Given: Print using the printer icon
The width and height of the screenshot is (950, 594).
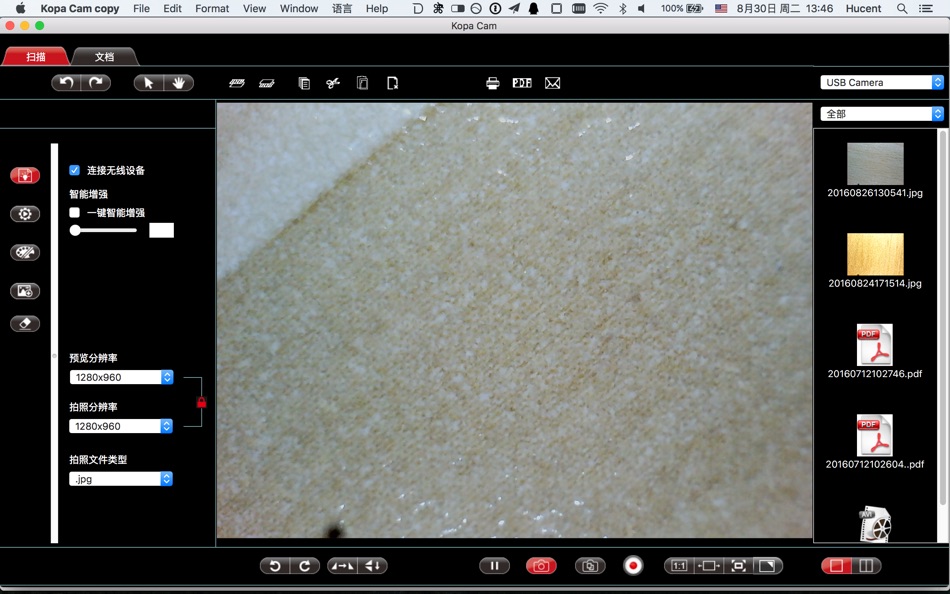Looking at the screenshot, I should 493,83.
